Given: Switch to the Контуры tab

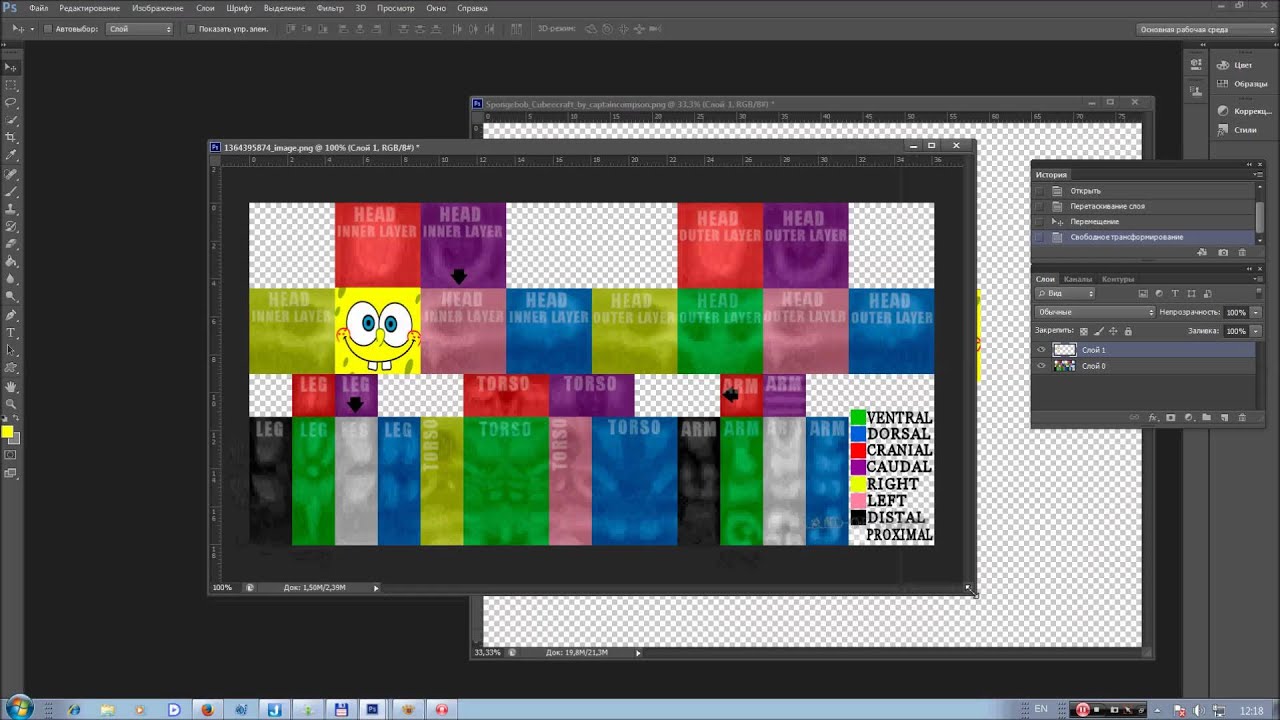Looking at the screenshot, I should [x=1117, y=279].
